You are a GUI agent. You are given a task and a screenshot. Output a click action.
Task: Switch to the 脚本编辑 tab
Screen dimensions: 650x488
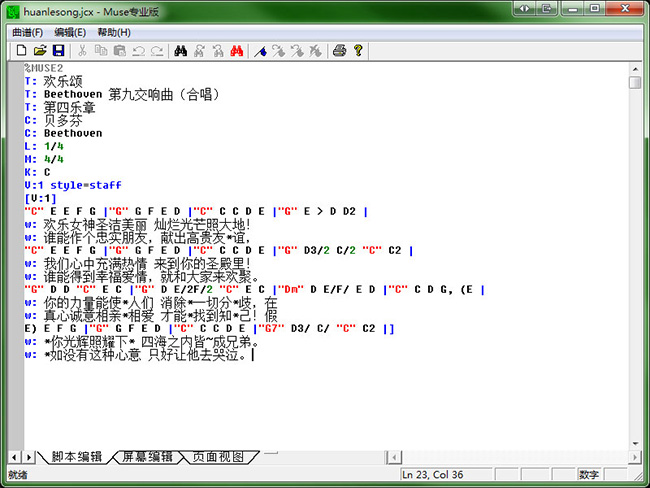(x=76, y=456)
